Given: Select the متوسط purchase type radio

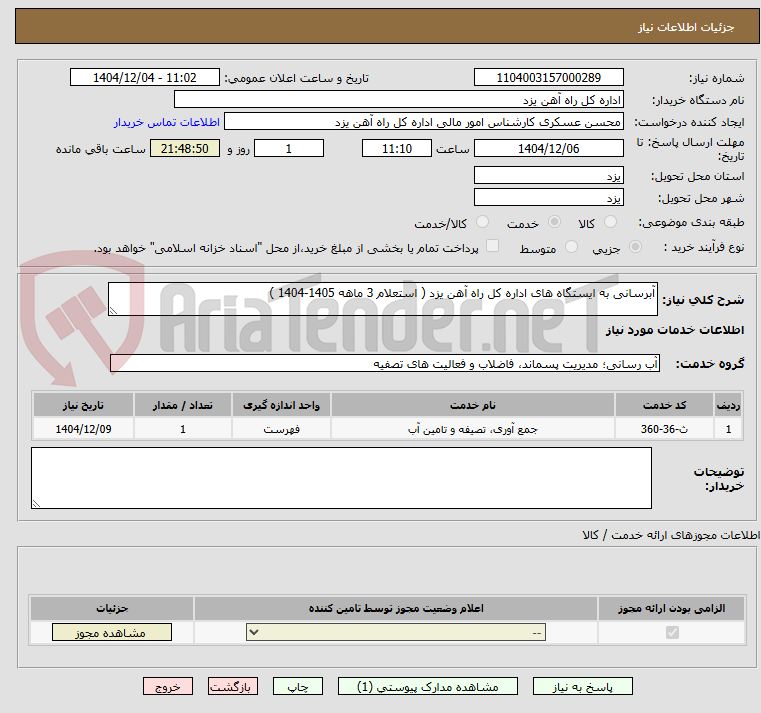Looking at the screenshot, I should [572, 247].
